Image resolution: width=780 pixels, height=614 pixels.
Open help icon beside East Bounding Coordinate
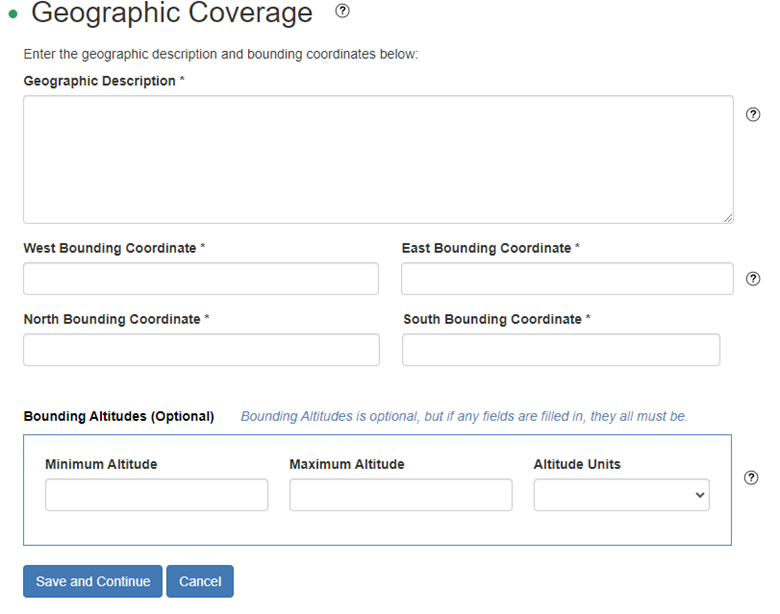point(753,279)
